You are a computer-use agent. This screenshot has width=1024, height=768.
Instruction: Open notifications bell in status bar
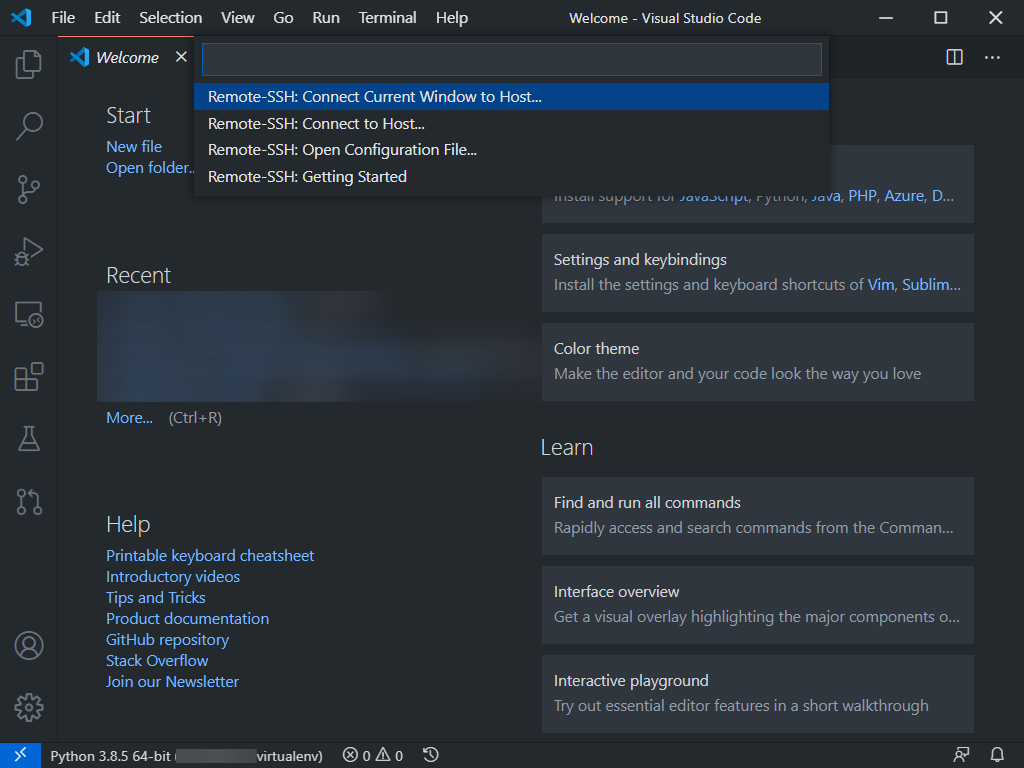[x=997, y=756]
